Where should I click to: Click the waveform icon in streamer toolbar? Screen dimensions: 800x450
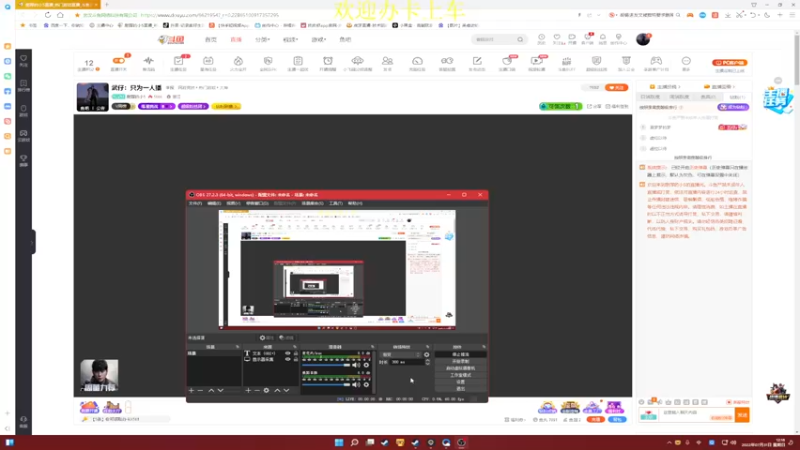pyautogui.click(x=148, y=63)
